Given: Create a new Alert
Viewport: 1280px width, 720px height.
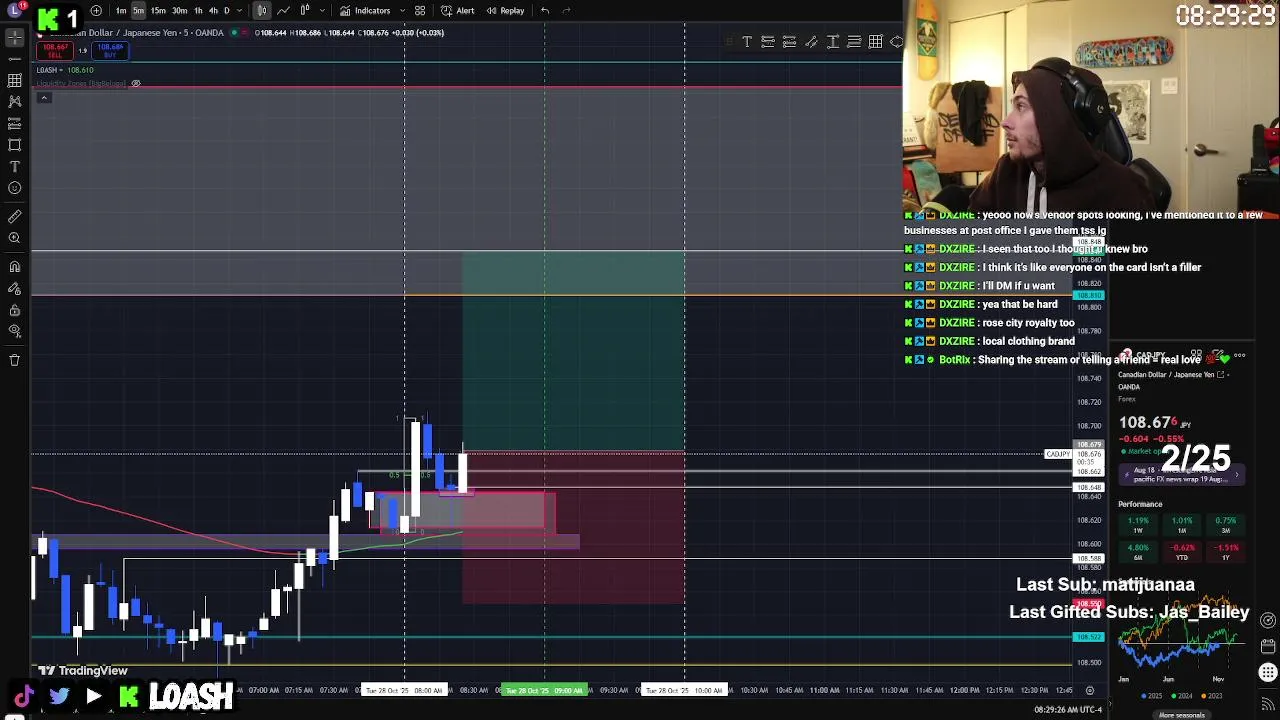Looking at the screenshot, I should [458, 11].
